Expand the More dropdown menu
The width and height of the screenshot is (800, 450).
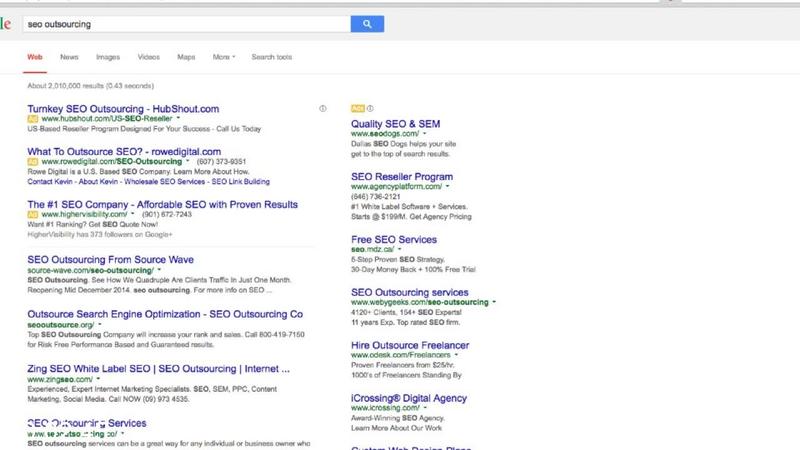tap(224, 57)
